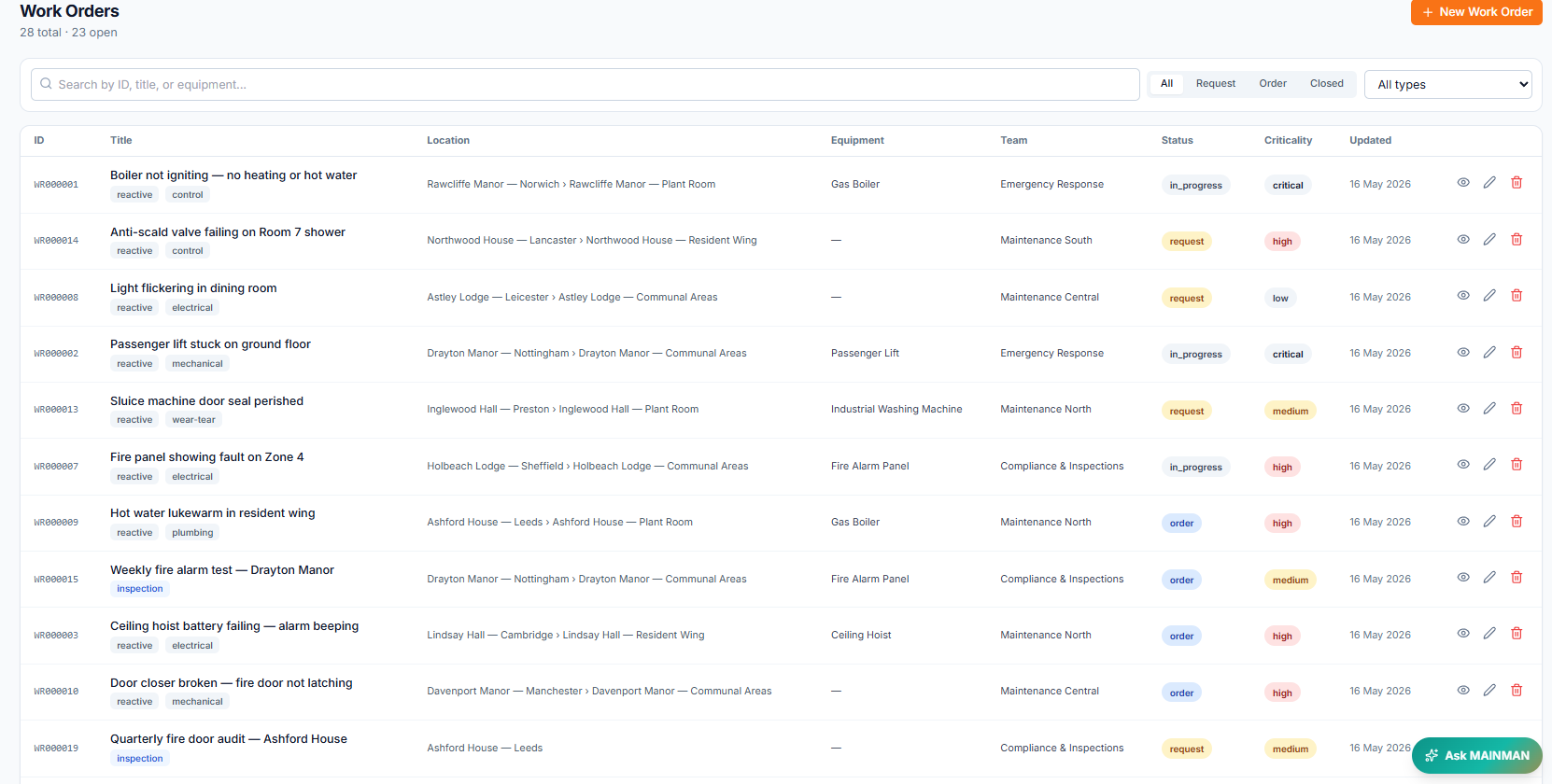Delete work order WR000014 trash icon
1552x784 pixels.
coord(1517,240)
